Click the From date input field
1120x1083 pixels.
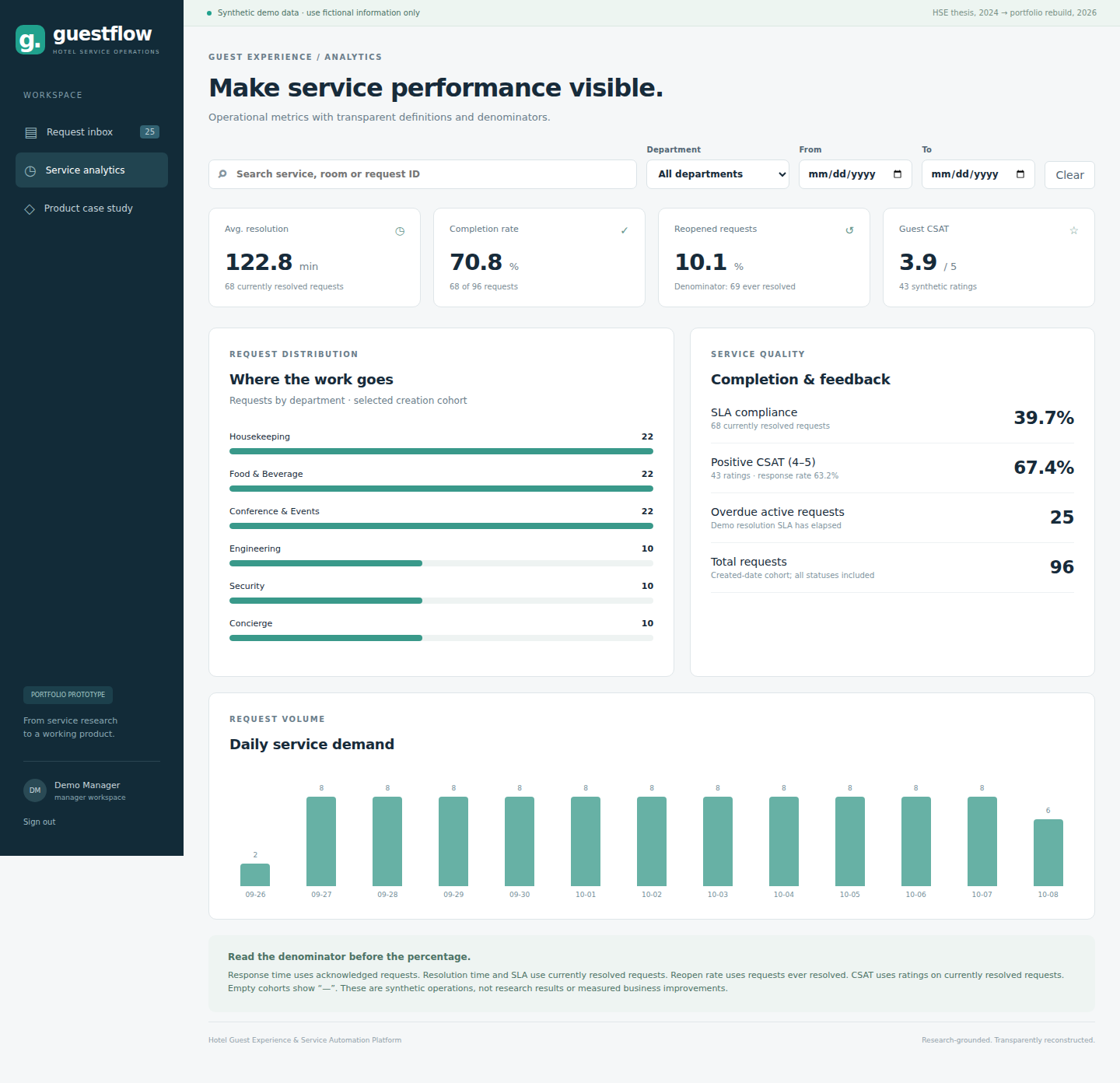click(x=856, y=174)
